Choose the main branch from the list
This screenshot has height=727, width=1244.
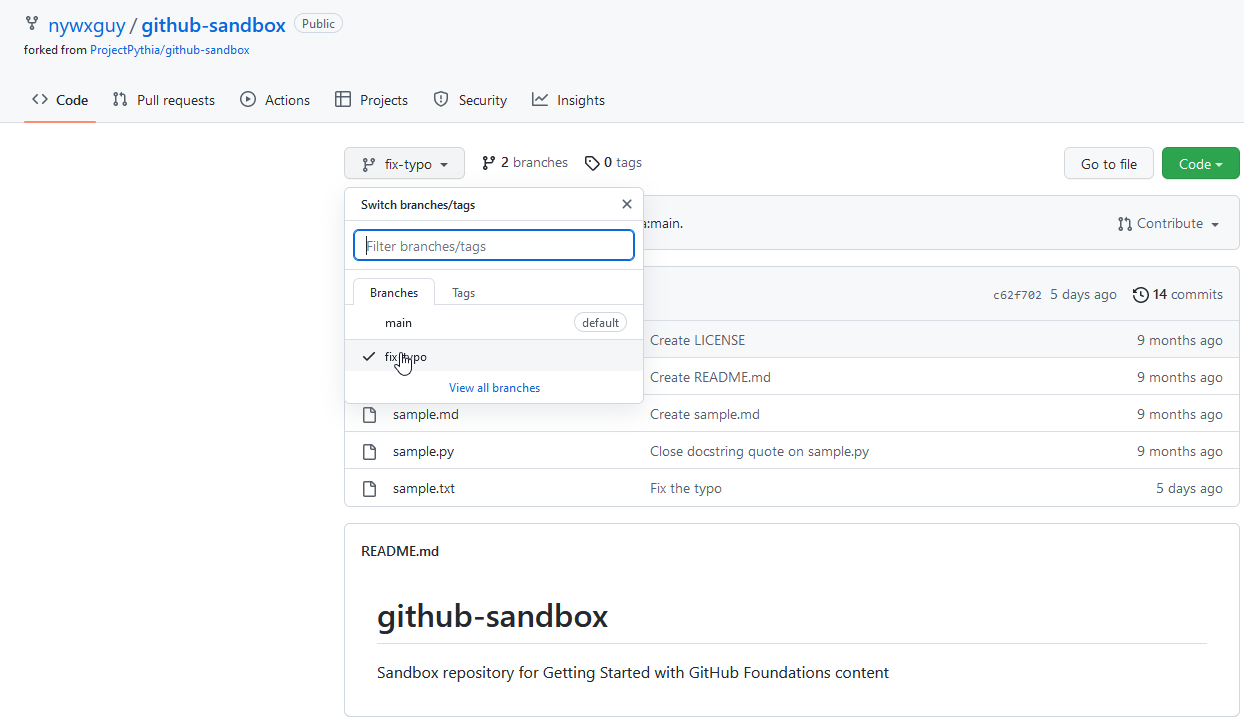click(x=494, y=323)
